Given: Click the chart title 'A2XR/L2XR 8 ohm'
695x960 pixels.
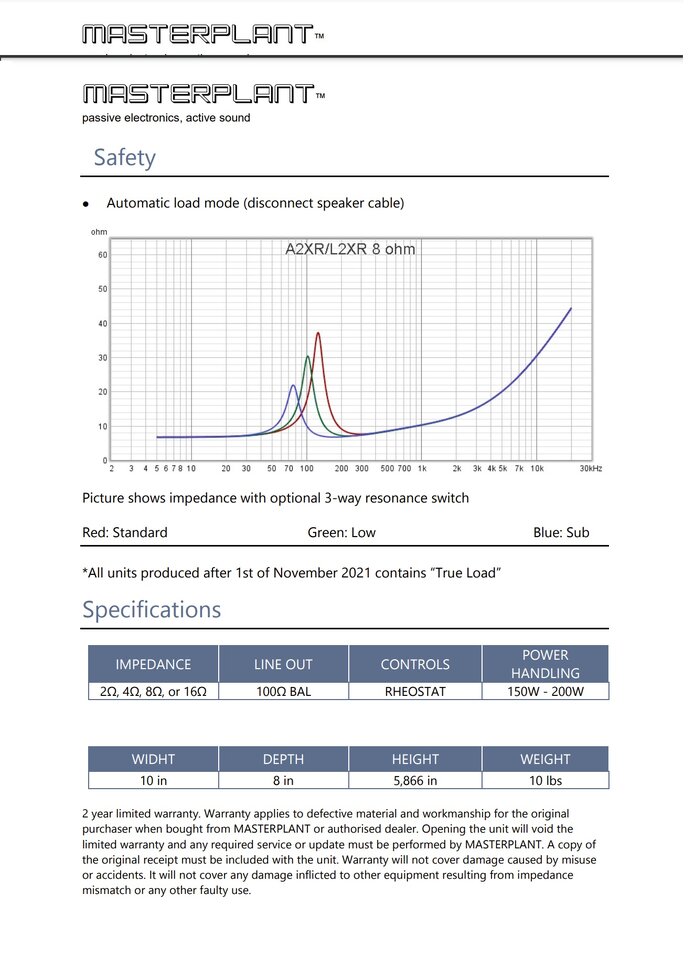Looking at the screenshot, I should pos(350,249).
